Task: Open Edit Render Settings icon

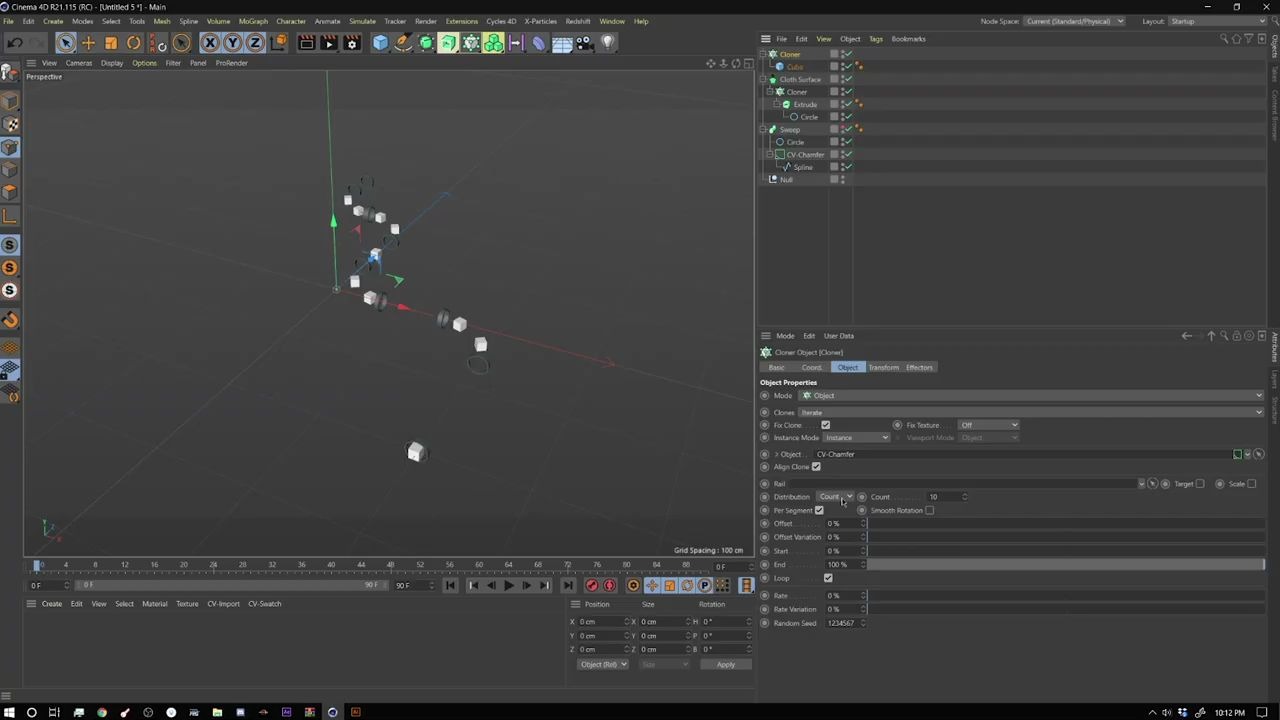Action: coord(351,43)
